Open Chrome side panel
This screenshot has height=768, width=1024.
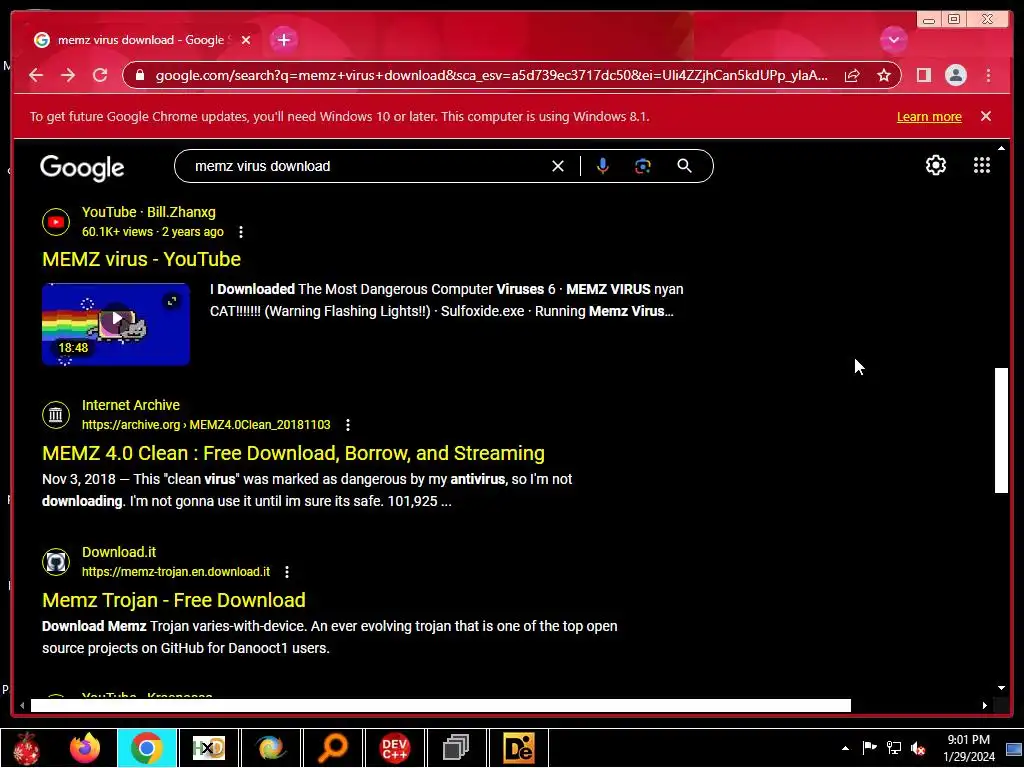(923, 75)
